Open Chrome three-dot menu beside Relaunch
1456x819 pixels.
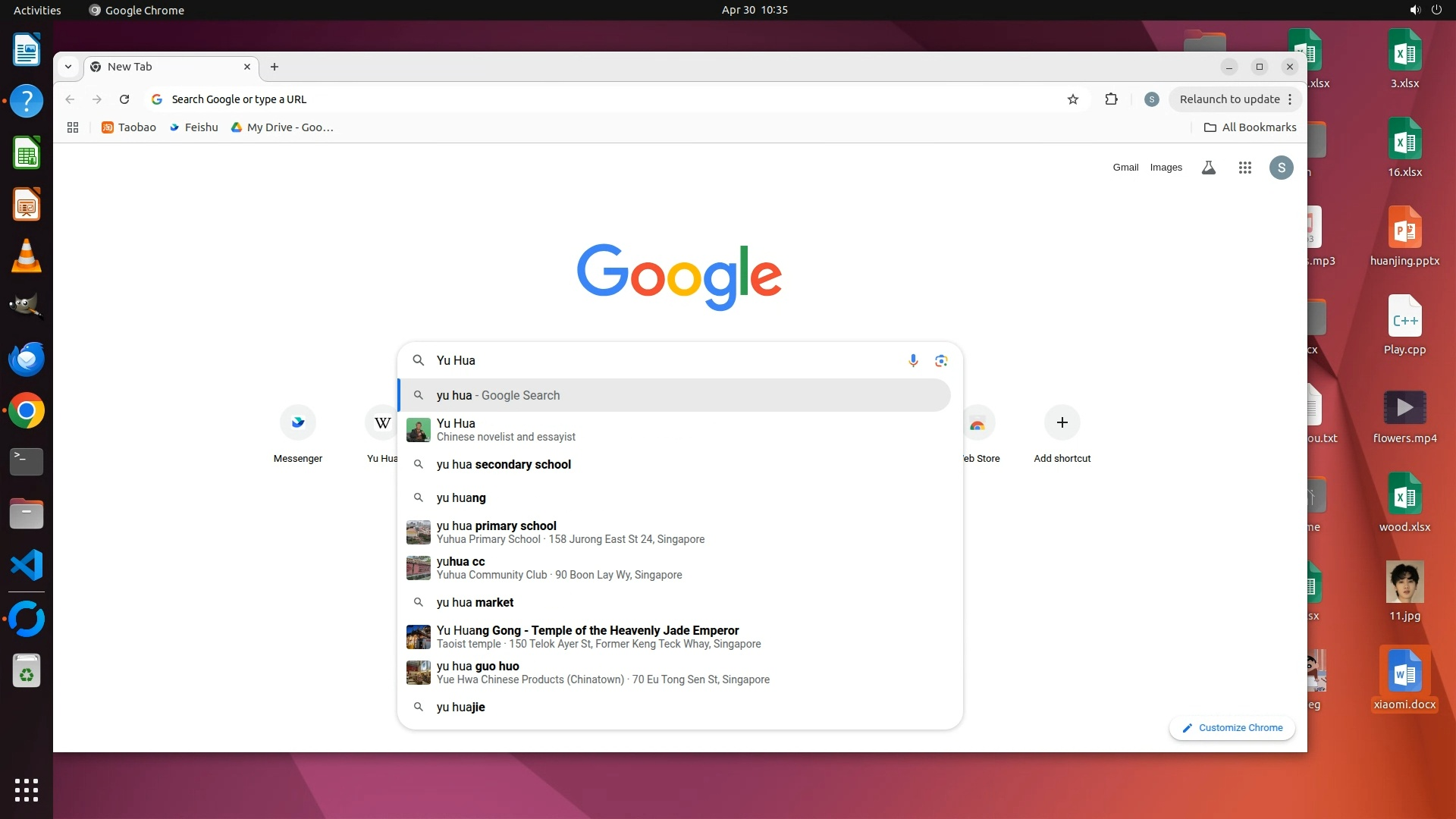click(x=1290, y=99)
